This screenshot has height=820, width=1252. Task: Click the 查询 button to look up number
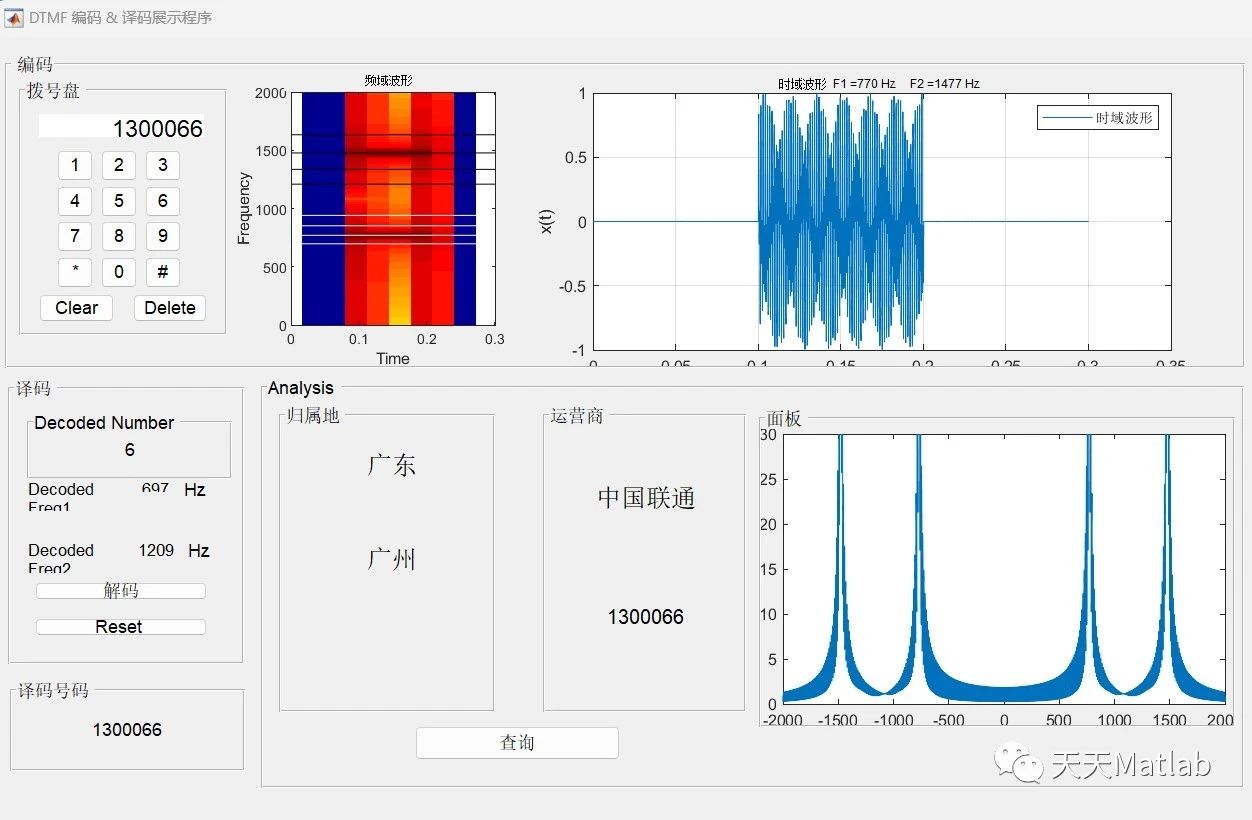click(516, 743)
